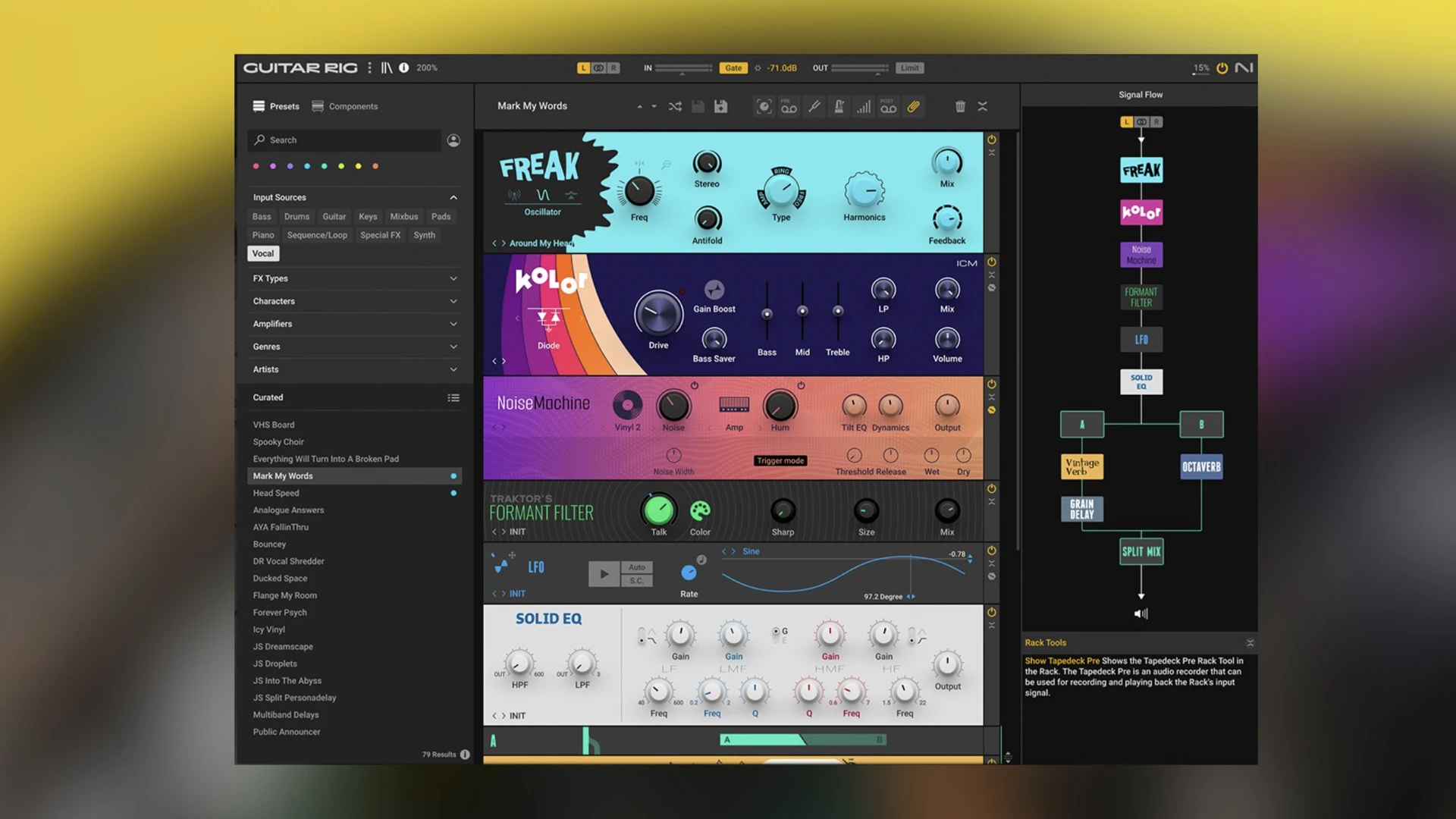Image resolution: width=1456 pixels, height=819 pixels.
Task: Click the Grain Delay icon in signal flow
Action: [x=1082, y=509]
